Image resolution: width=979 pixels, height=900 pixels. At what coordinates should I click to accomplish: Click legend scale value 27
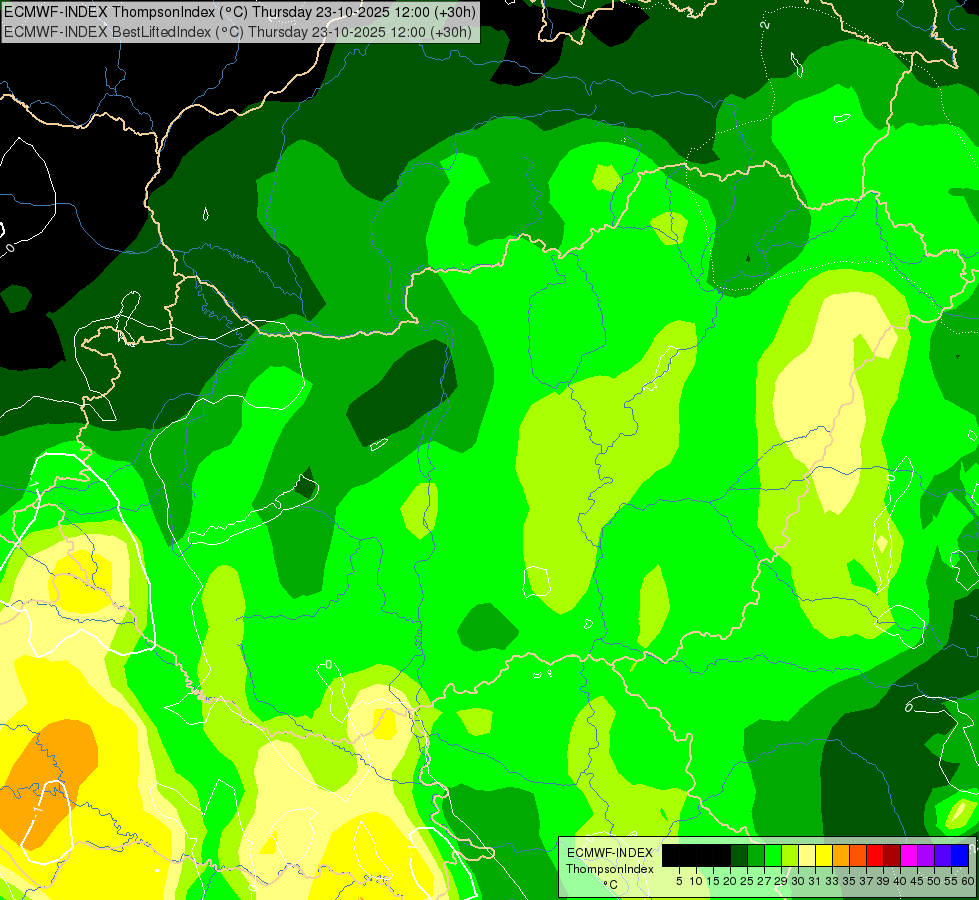click(764, 881)
